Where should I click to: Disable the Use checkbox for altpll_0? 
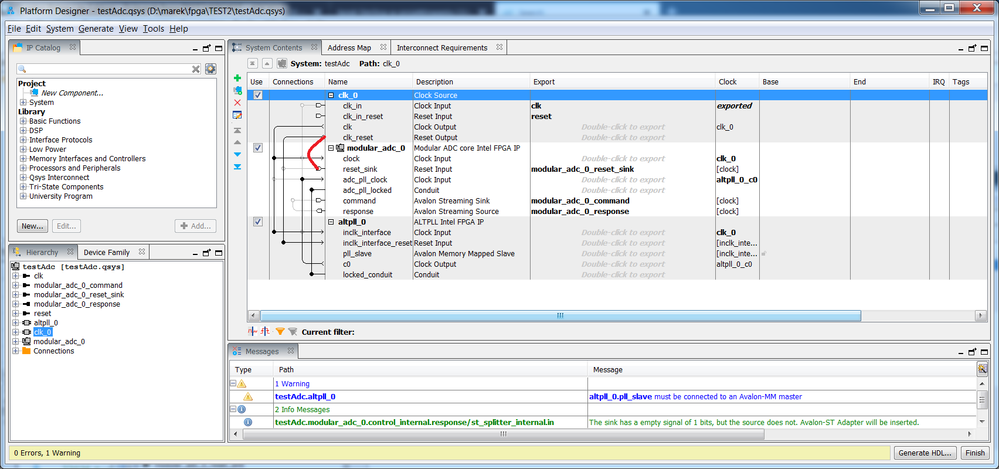[258, 222]
